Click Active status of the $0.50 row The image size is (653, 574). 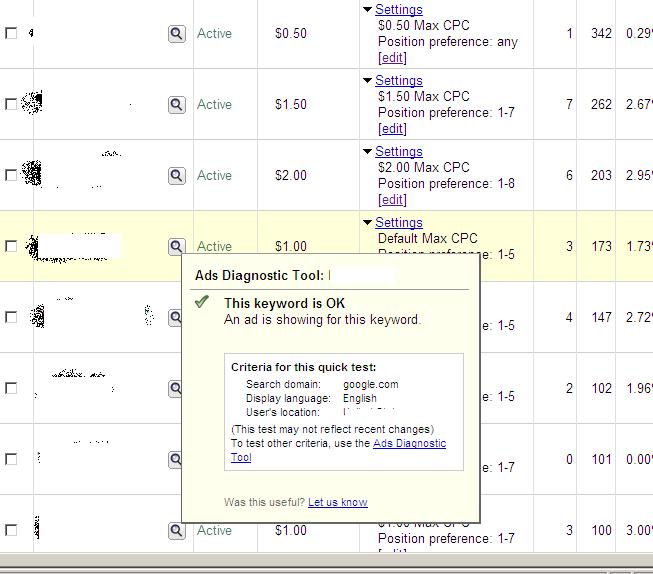pyautogui.click(x=214, y=33)
